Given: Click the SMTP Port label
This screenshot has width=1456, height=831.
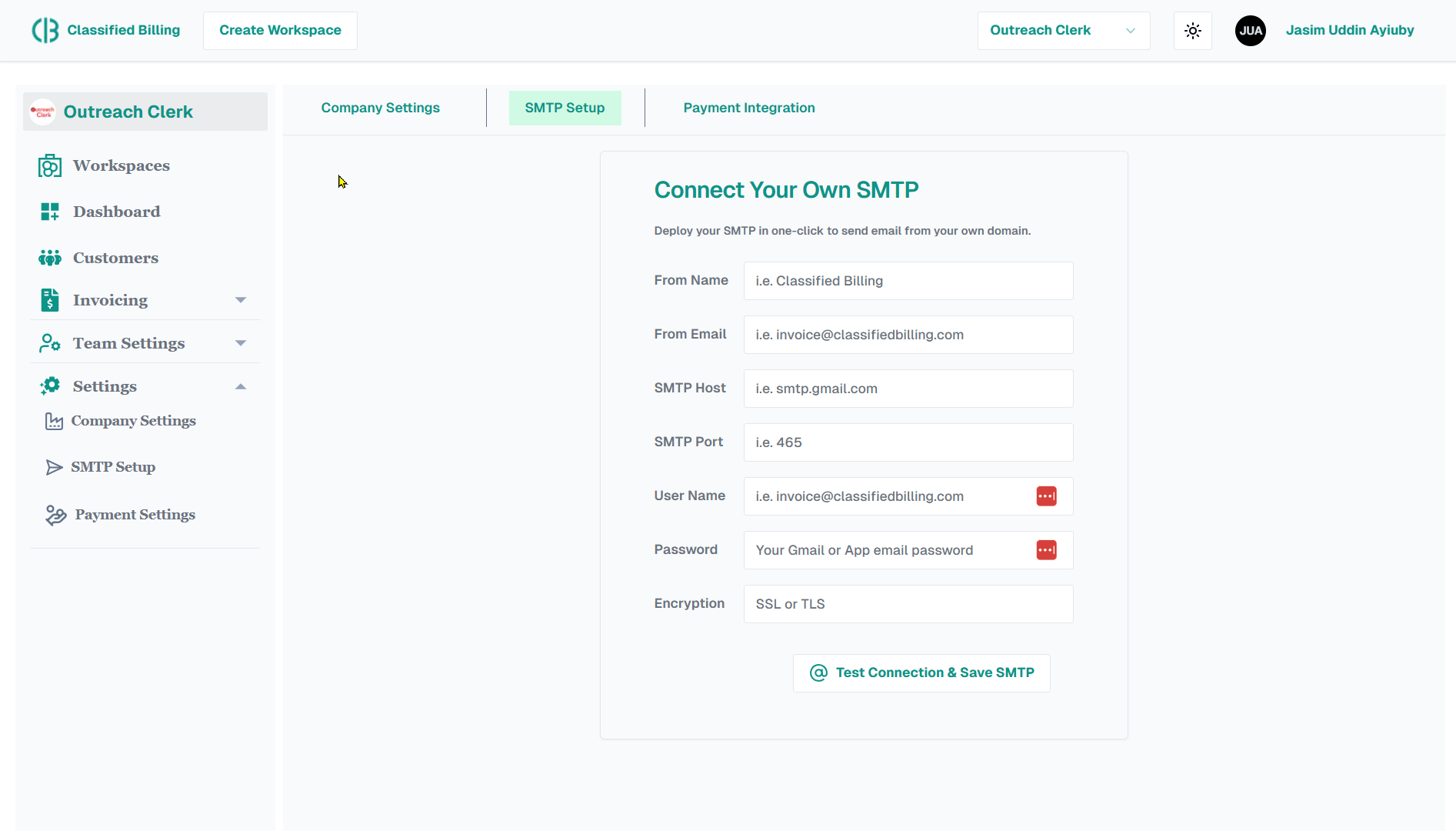Looking at the screenshot, I should point(688,442).
